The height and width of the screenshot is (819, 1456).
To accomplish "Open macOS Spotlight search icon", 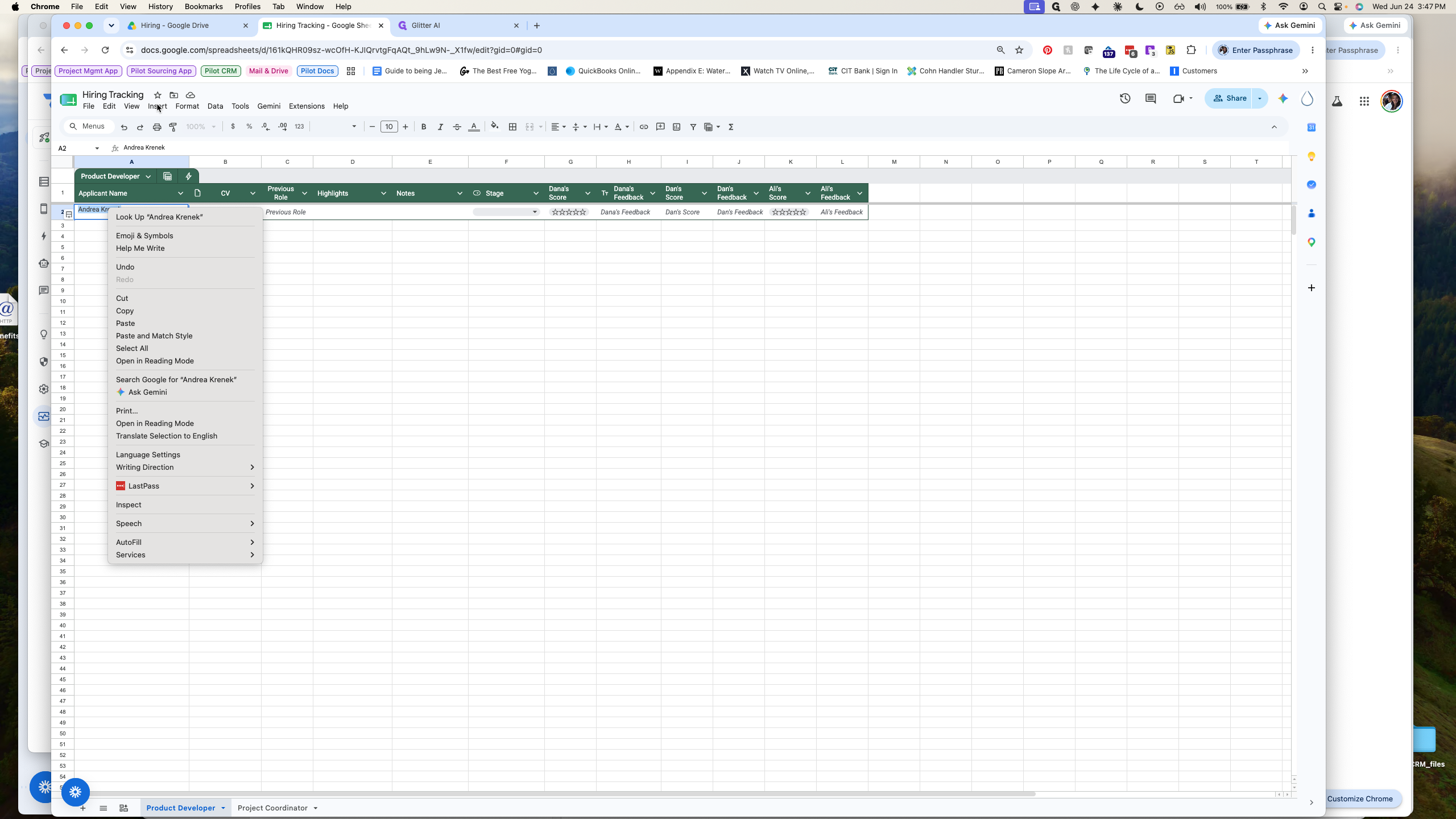I will point(1322,7).
